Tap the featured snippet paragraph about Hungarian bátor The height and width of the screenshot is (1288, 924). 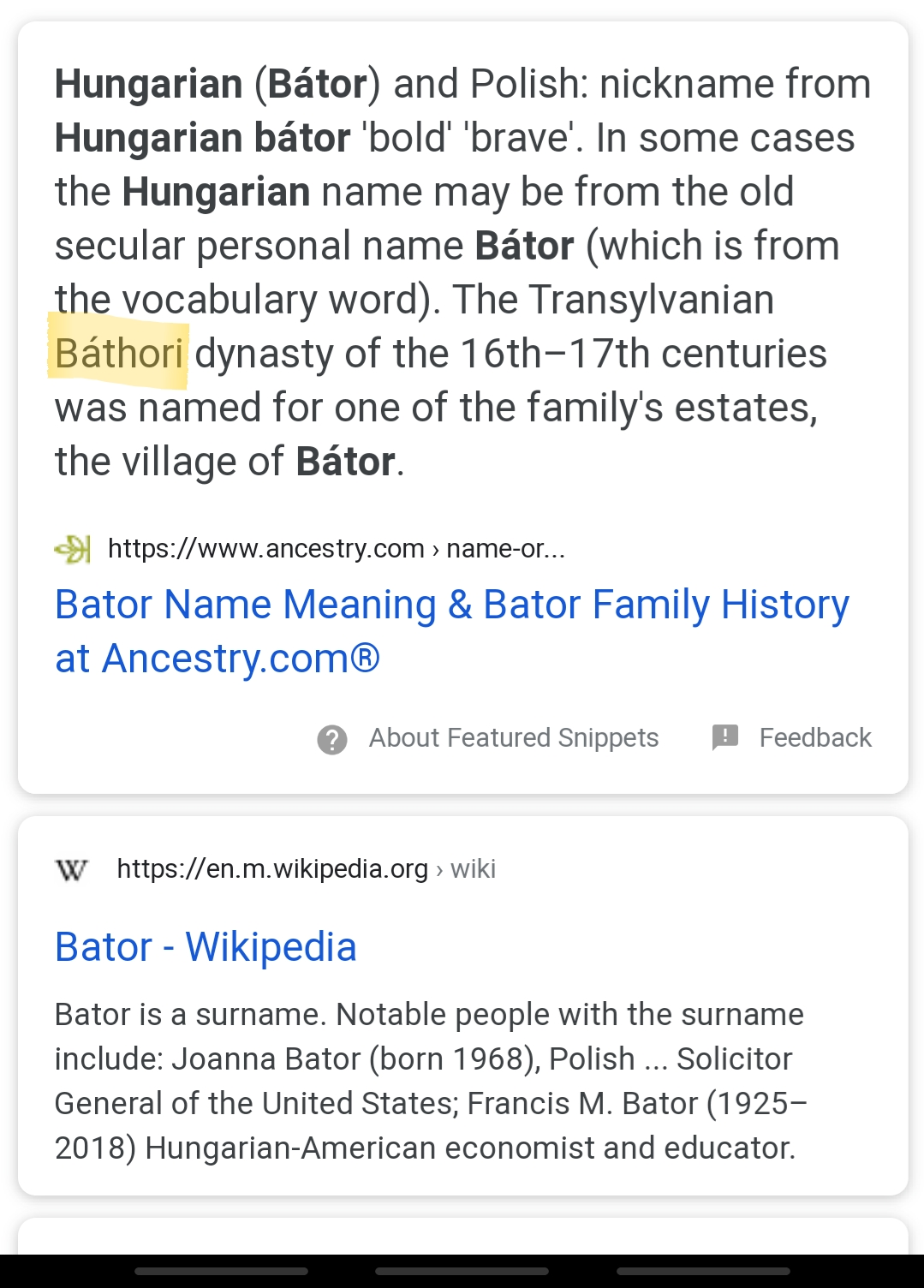(x=462, y=272)
